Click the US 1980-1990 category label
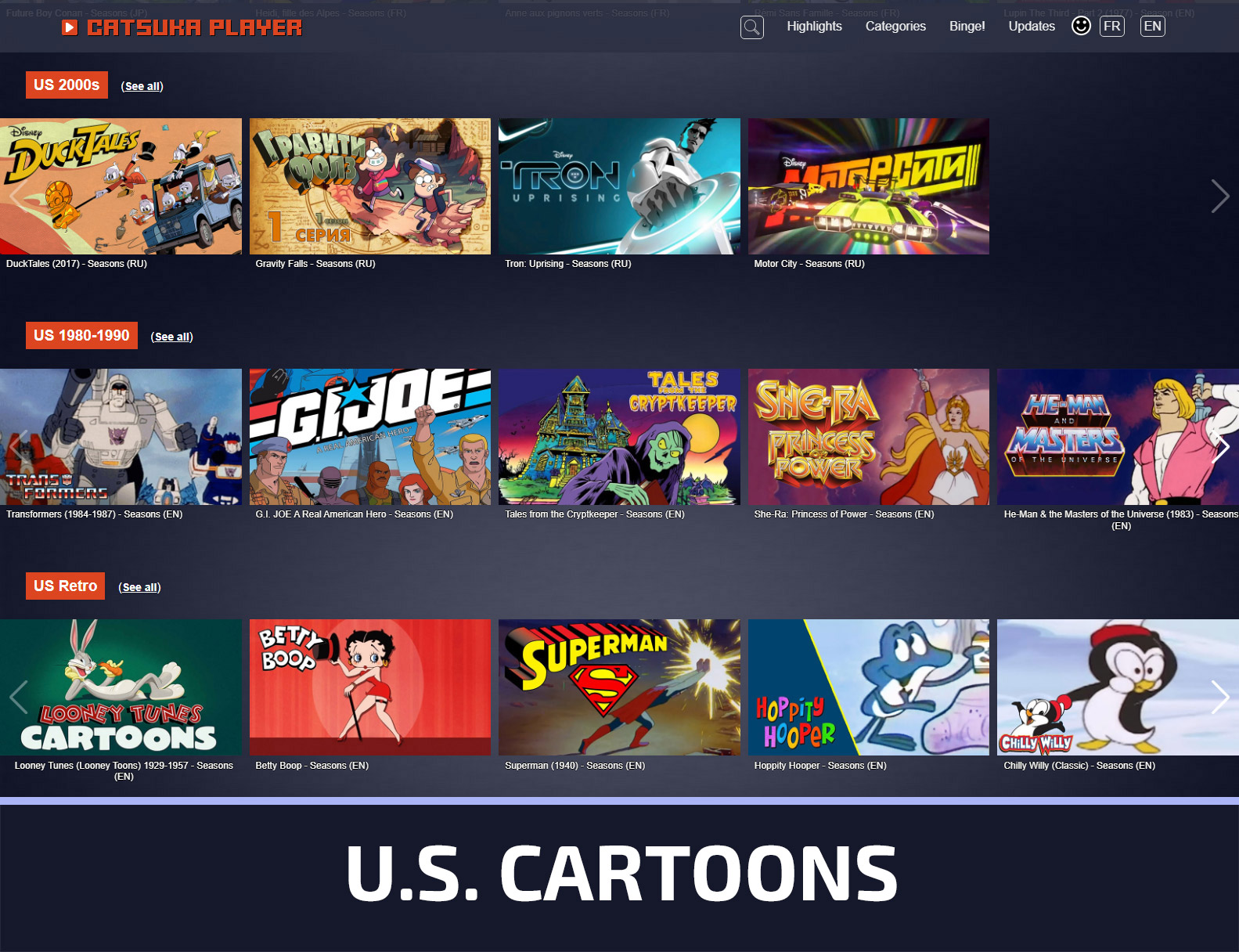This screenshot has height=952, width=1239. point(81,335)
